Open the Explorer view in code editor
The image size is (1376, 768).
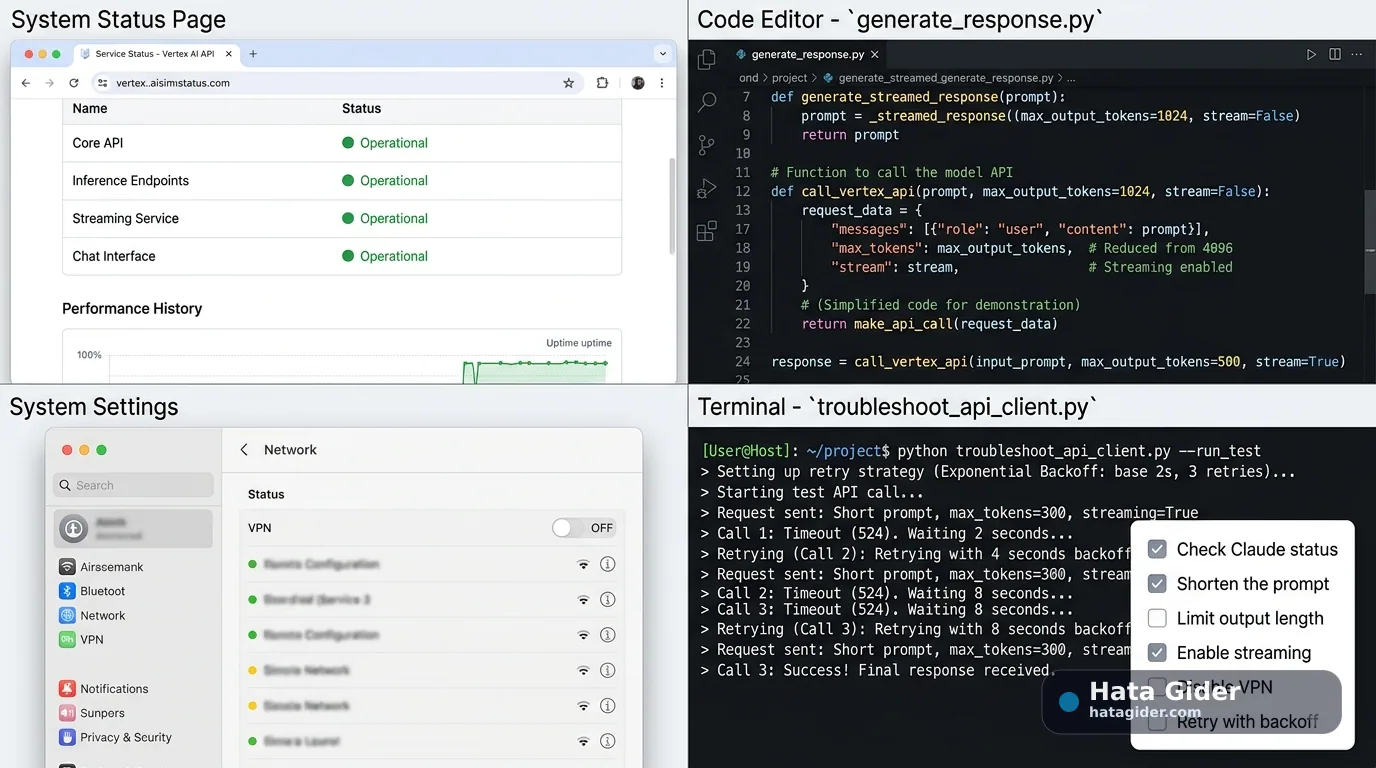click(707, 59)
